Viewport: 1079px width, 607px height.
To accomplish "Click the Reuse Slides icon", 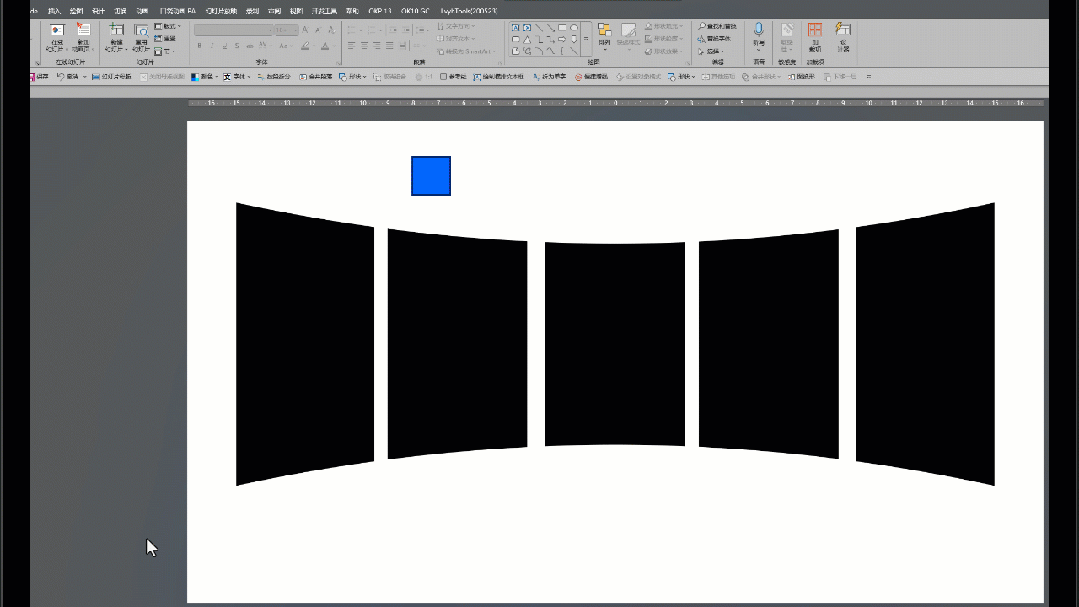I will [x=141, y=30].
